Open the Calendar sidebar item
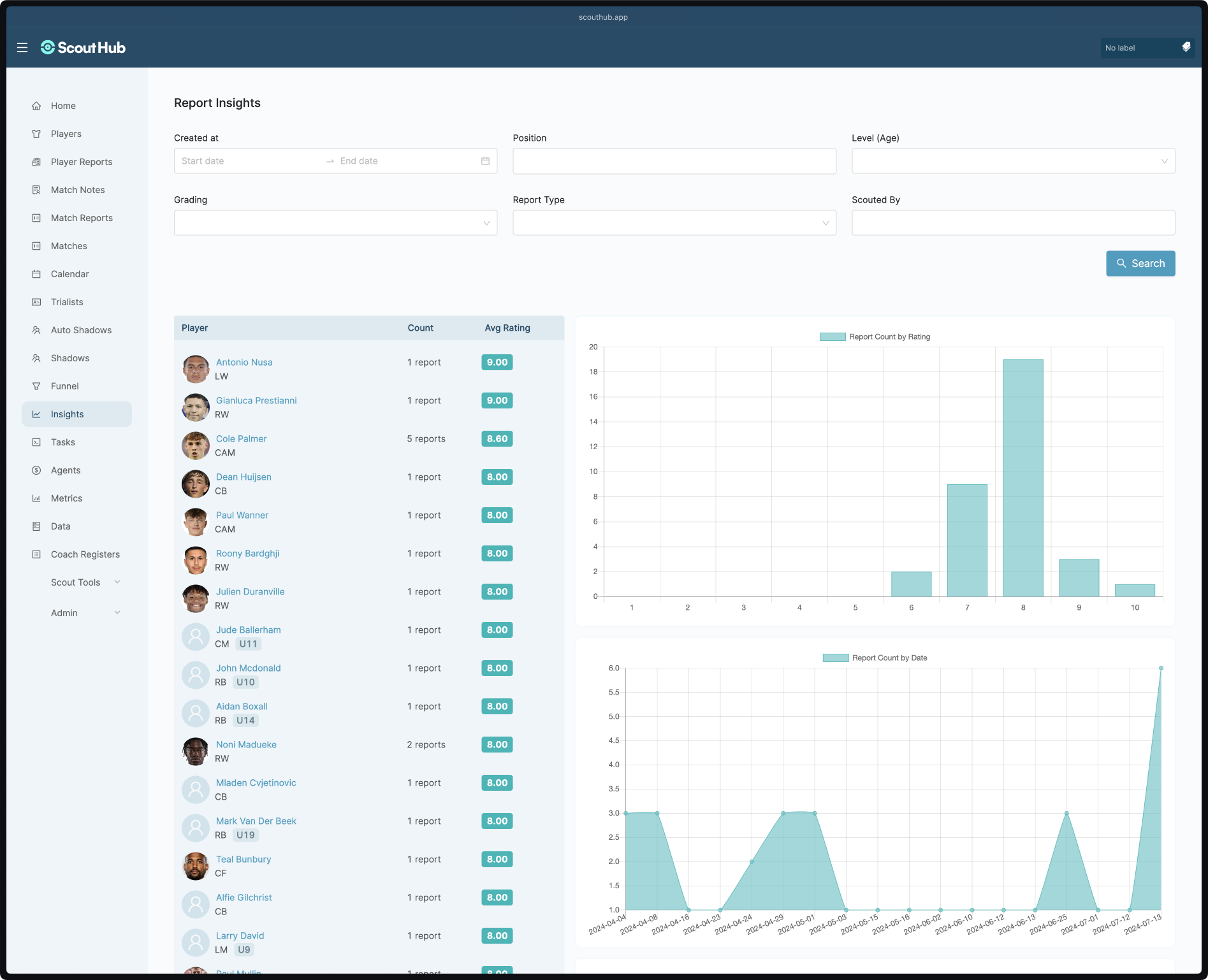Image resolution: width=1208 pixels, height=980 pixels. (x=69, y=274)
